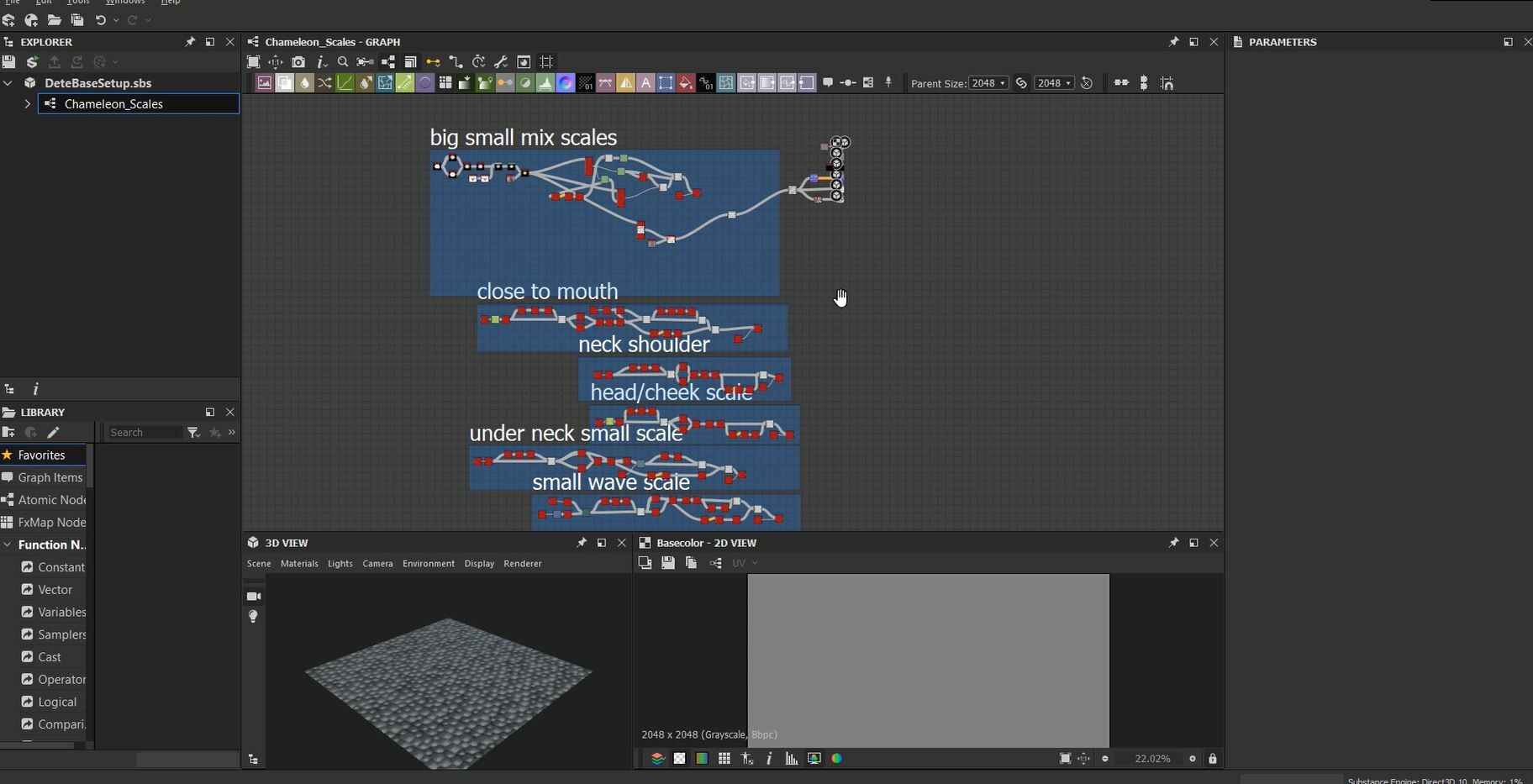Viewport: 1533px width, 784px height.
Task: Select the Text node icon
Action: 645,82
